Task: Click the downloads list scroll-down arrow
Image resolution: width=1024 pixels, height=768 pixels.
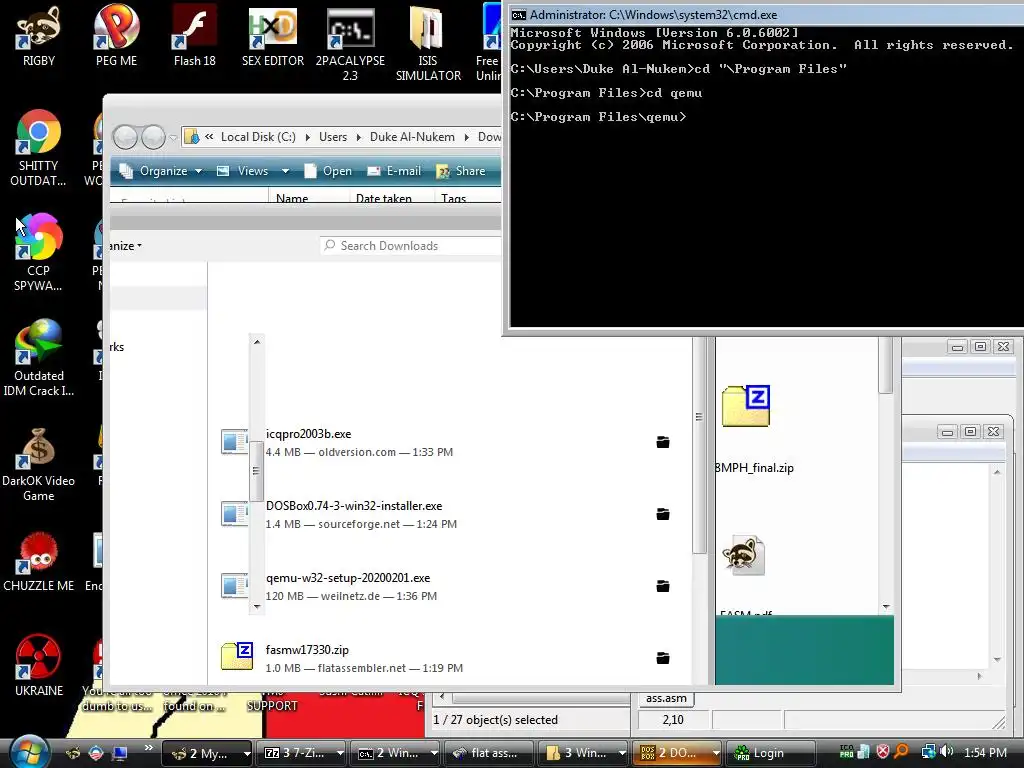Action: click(x=257, y=607)
